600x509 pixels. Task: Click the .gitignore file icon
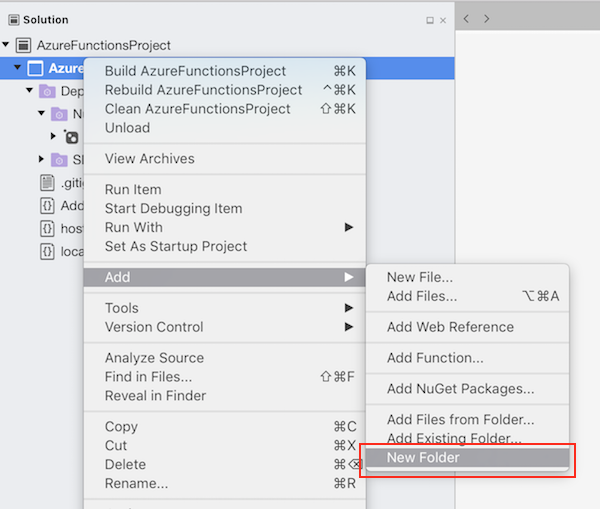pos(46,182)
